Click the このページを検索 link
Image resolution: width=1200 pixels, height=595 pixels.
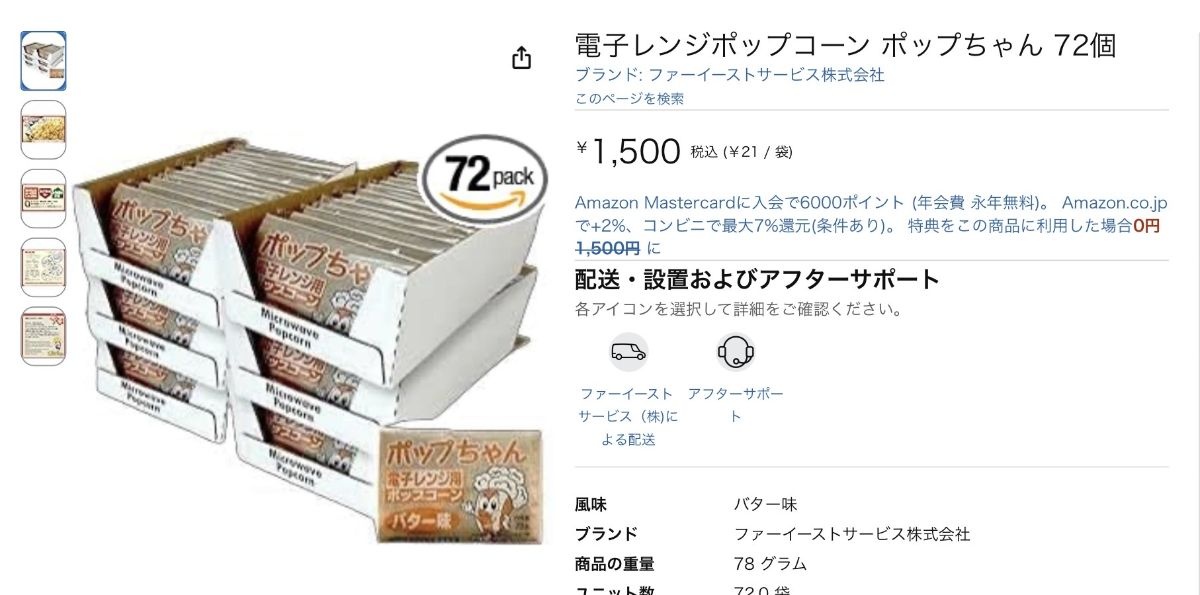(x=630, y=98)
